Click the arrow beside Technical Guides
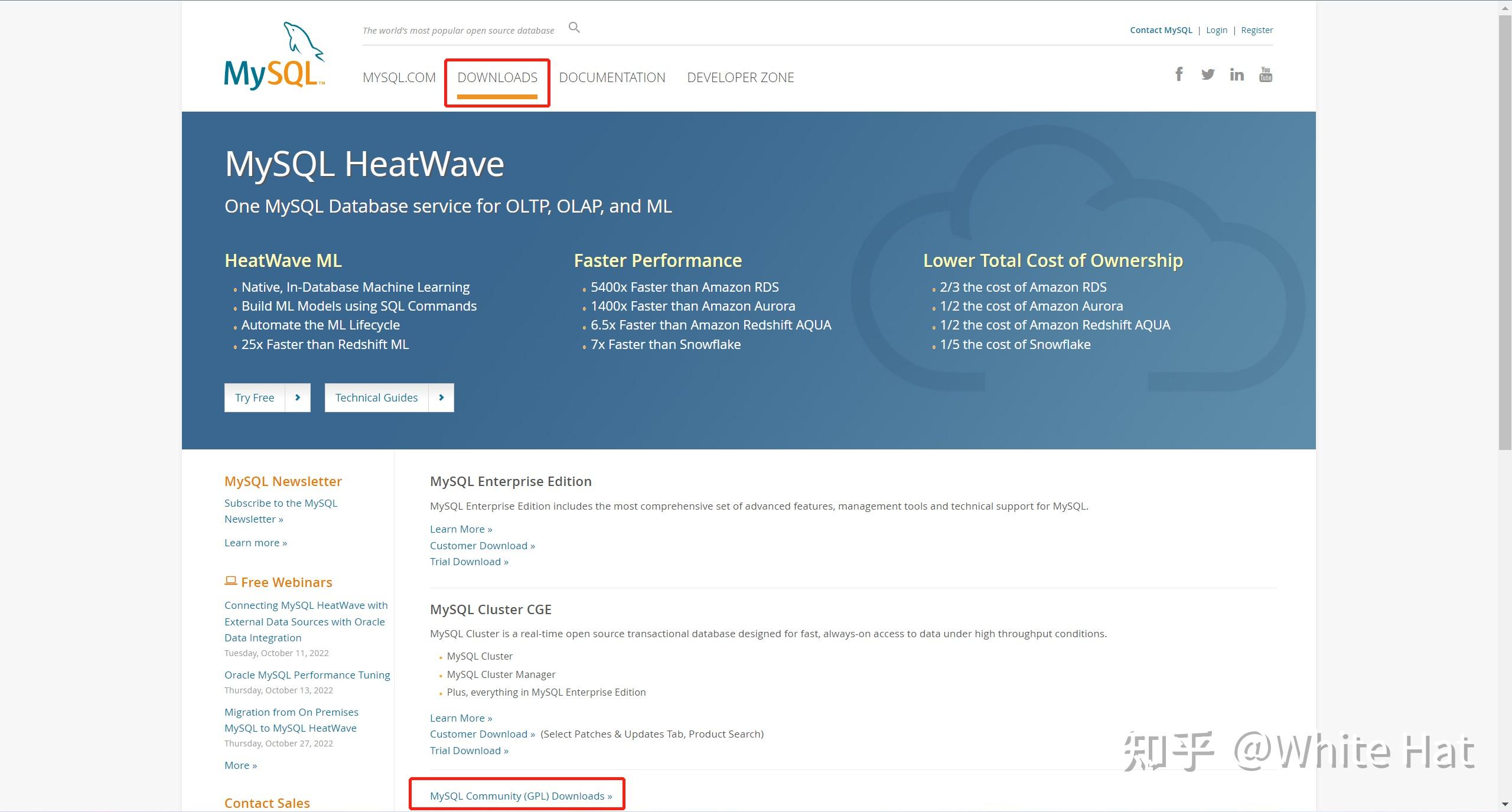1512x812 pixels. click(x=441, y=397)
